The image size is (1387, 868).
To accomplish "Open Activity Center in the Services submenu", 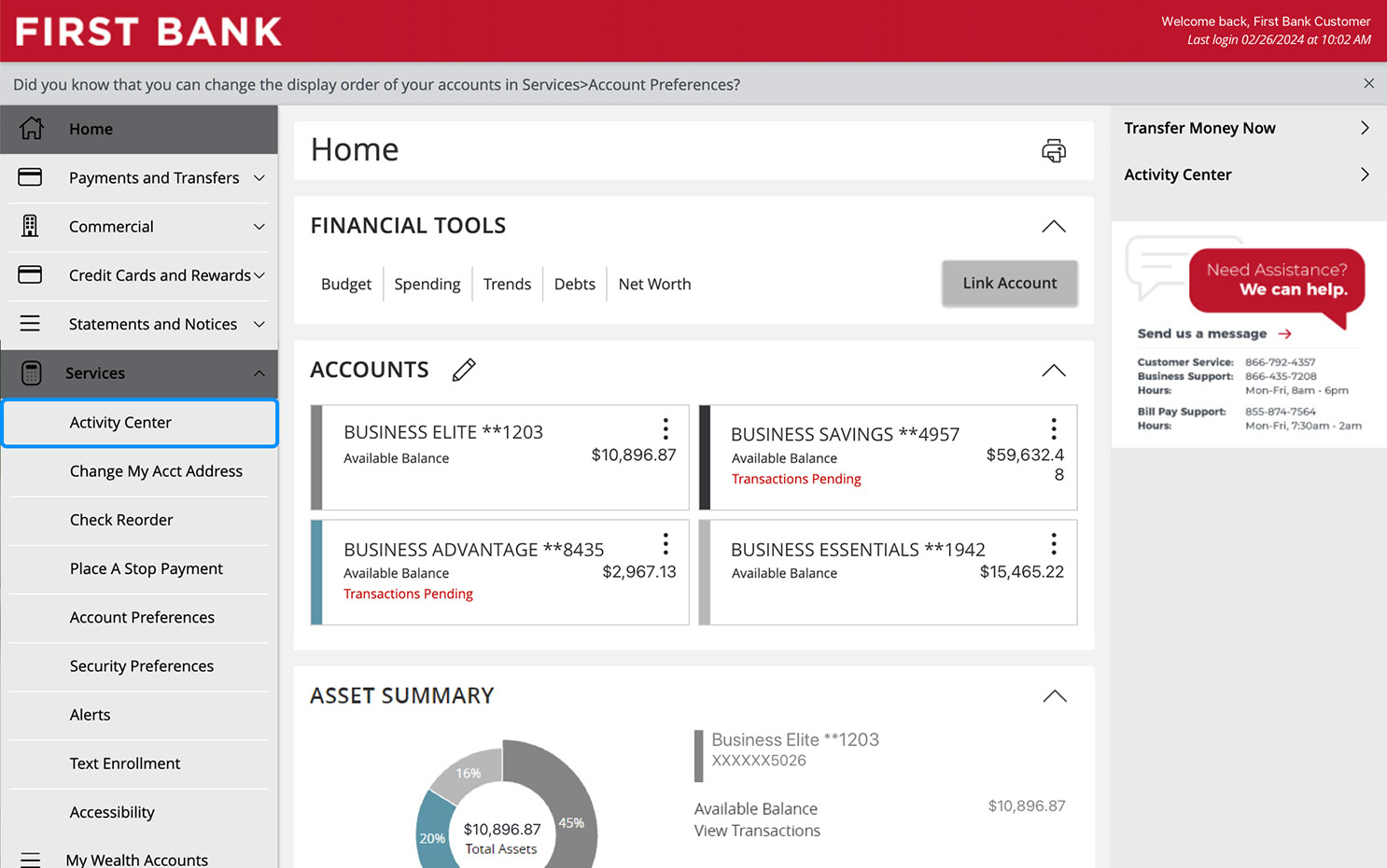I will pyautogui.click(x=140, y=423).
